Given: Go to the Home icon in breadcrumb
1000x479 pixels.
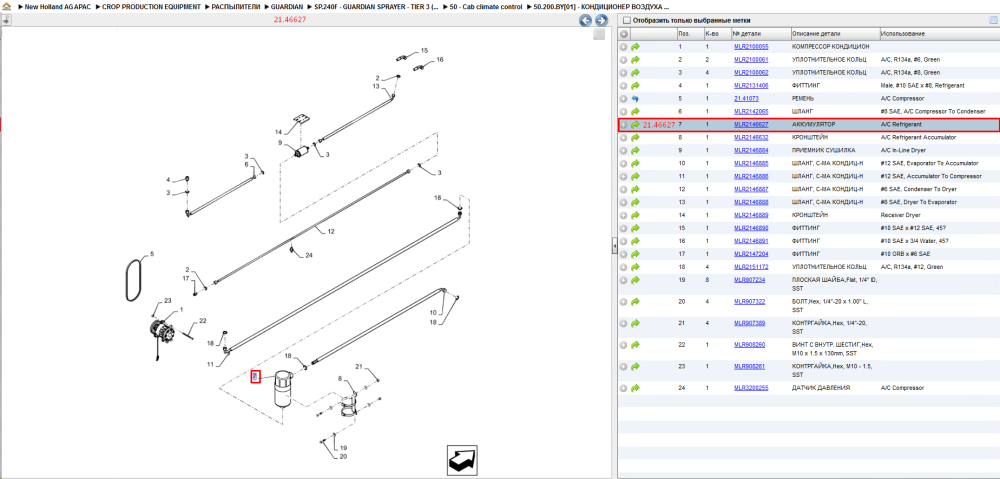Looking at the screenshot, I should [6, 6].
